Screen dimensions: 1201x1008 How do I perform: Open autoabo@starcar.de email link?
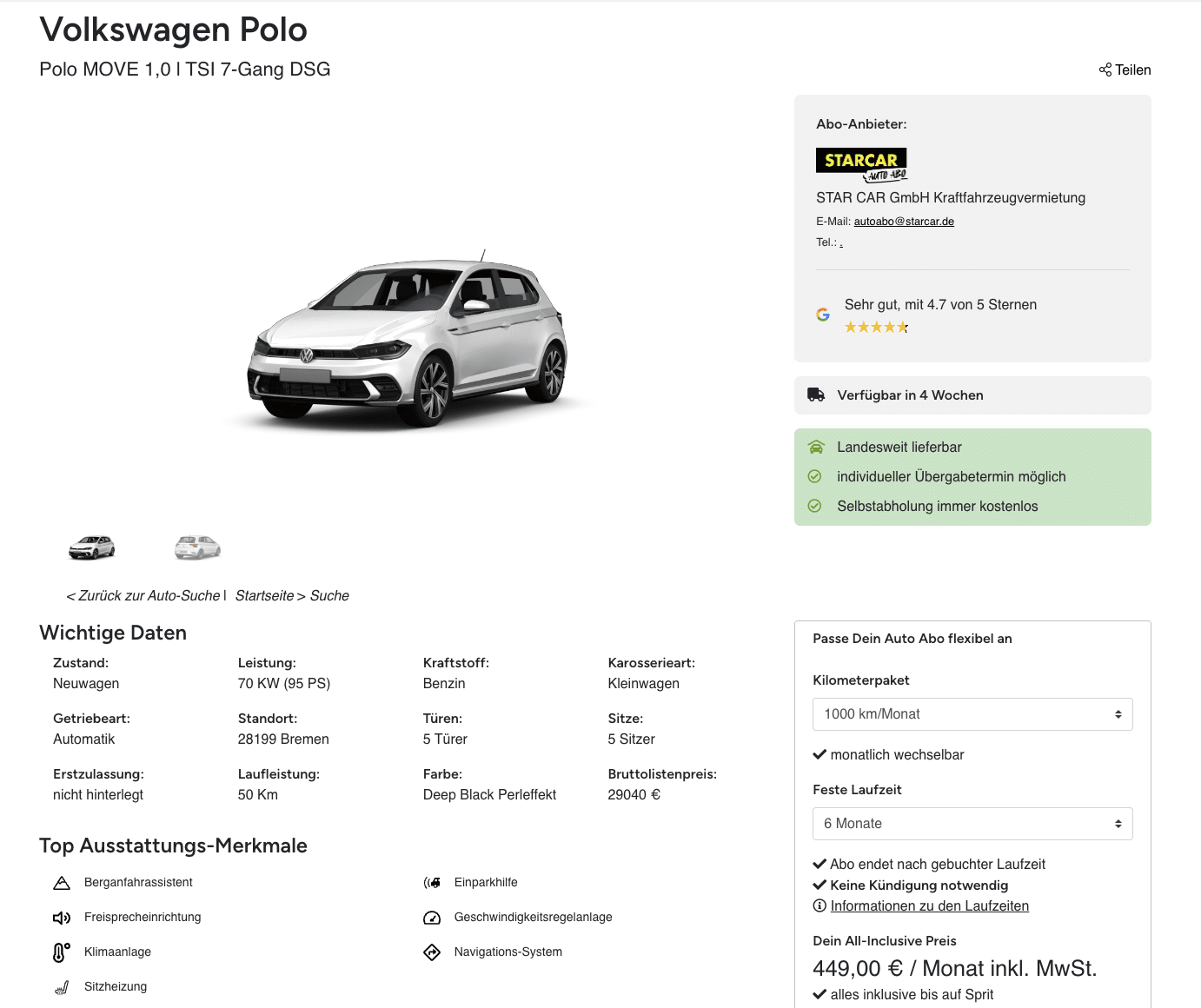pyautogui.click(x=904, y=222)
